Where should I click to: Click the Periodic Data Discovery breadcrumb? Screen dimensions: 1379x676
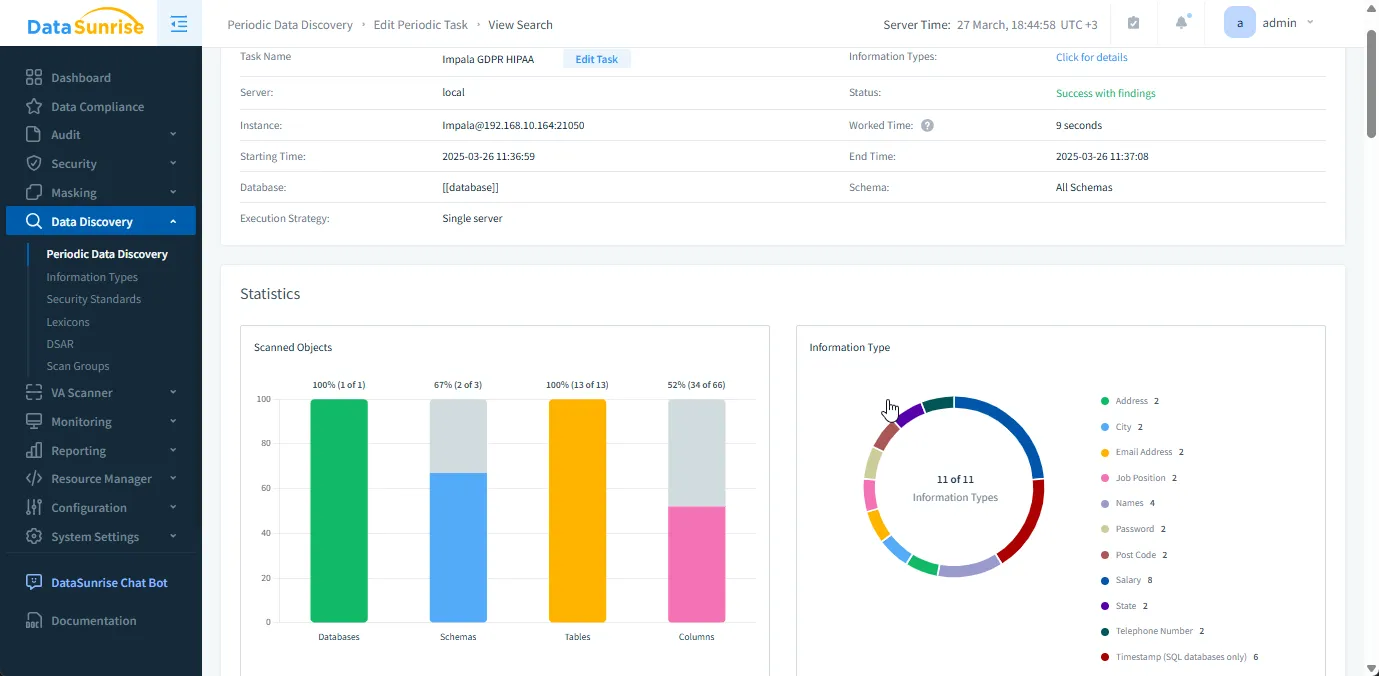tap(290, 25)
